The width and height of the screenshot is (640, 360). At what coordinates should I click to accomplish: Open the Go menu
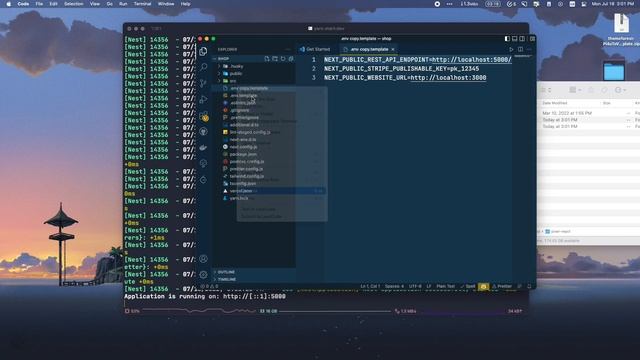pyautogui.click(x=109, y=4)
